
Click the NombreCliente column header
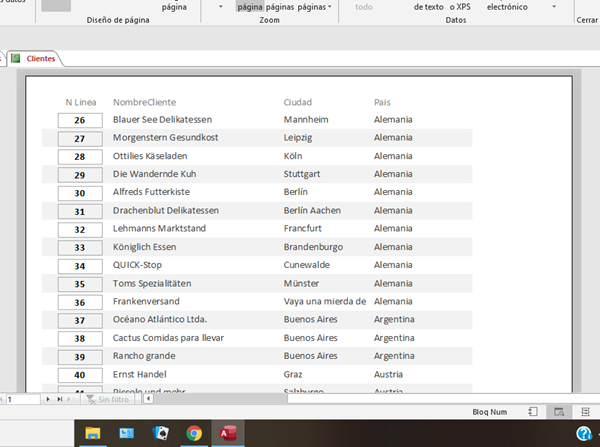pos(144,102)
